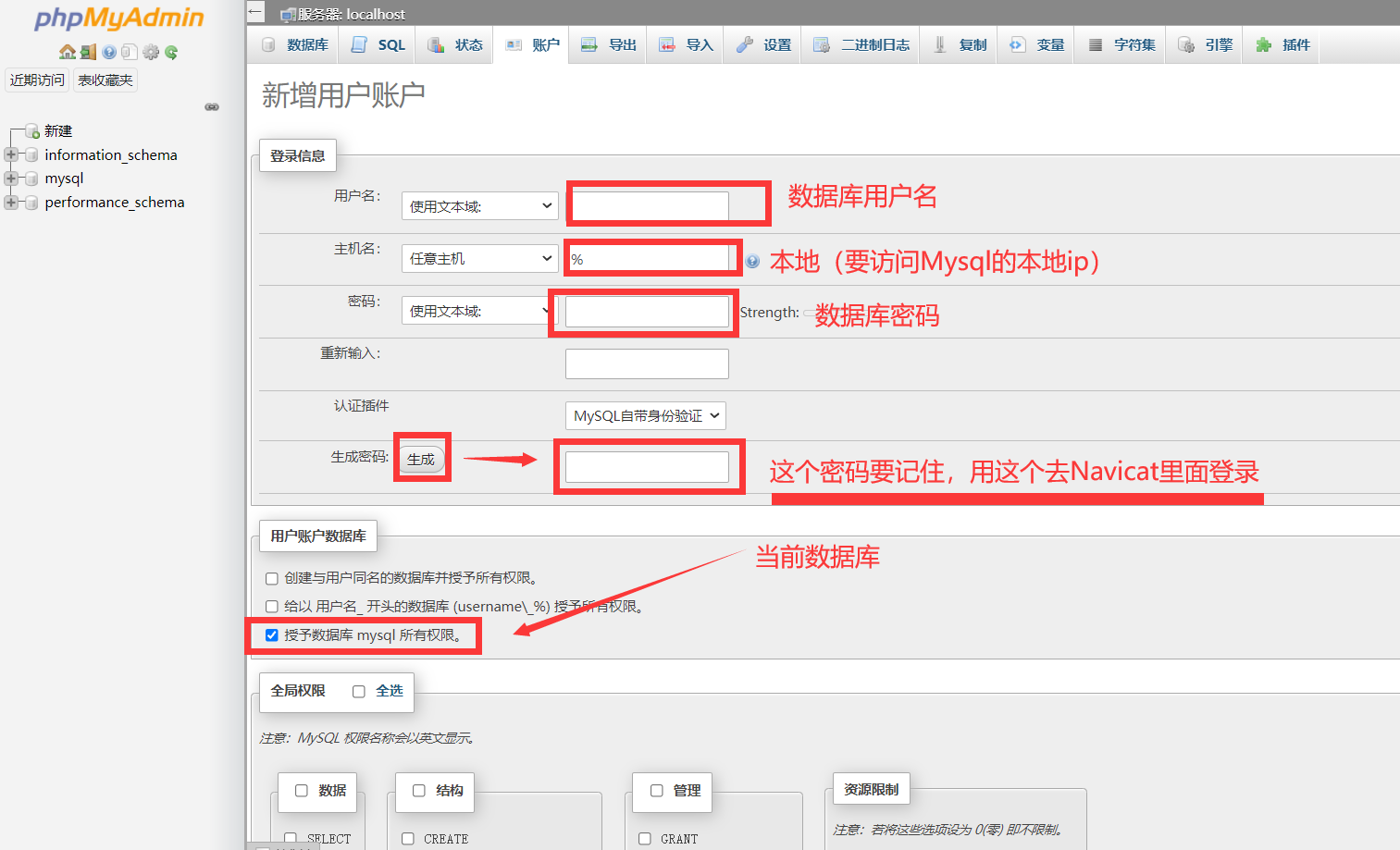The image size is (1400, 850).
Task: Expand the information_schema tree node
Action: (x=11, y=154)
